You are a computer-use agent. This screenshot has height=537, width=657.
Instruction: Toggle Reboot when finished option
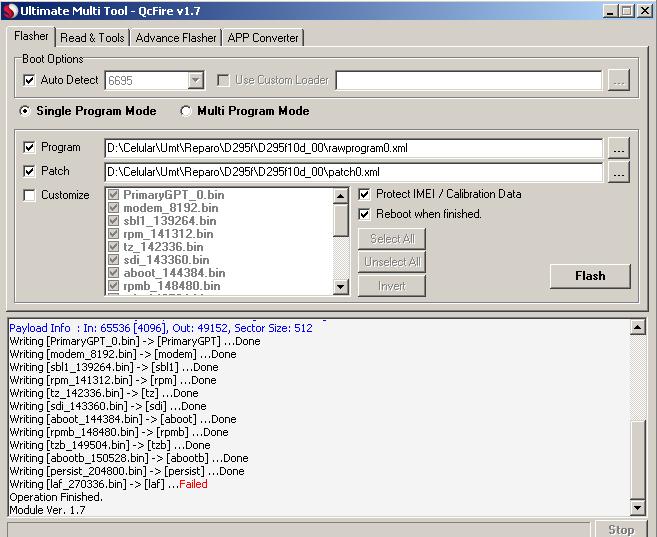pos(364,214)
